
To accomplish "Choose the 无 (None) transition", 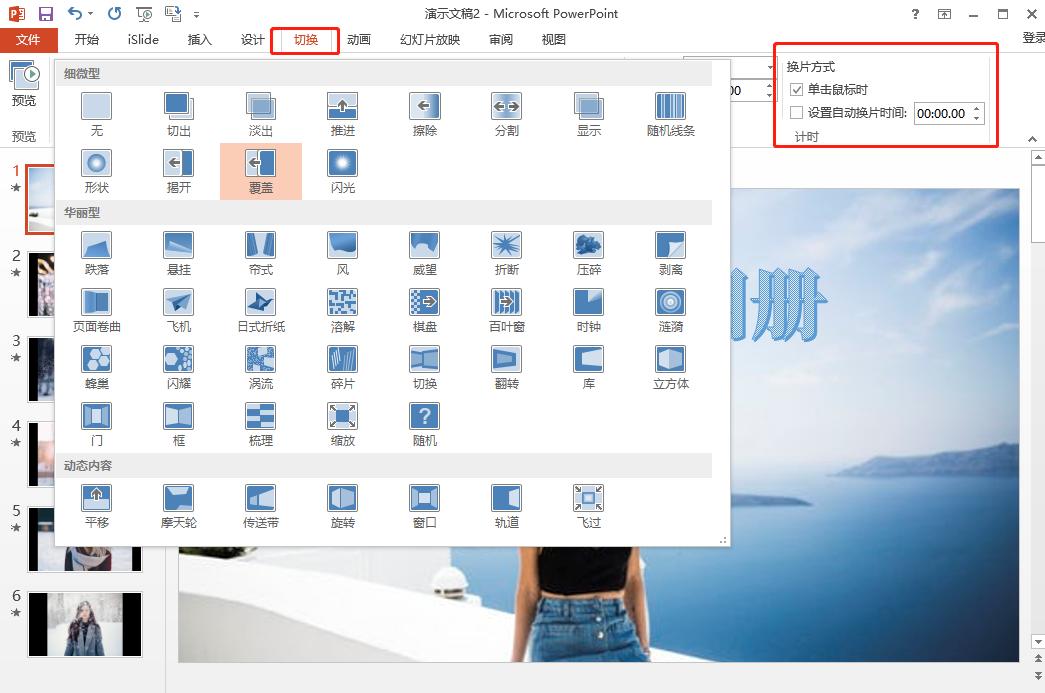I will point(97,115).
